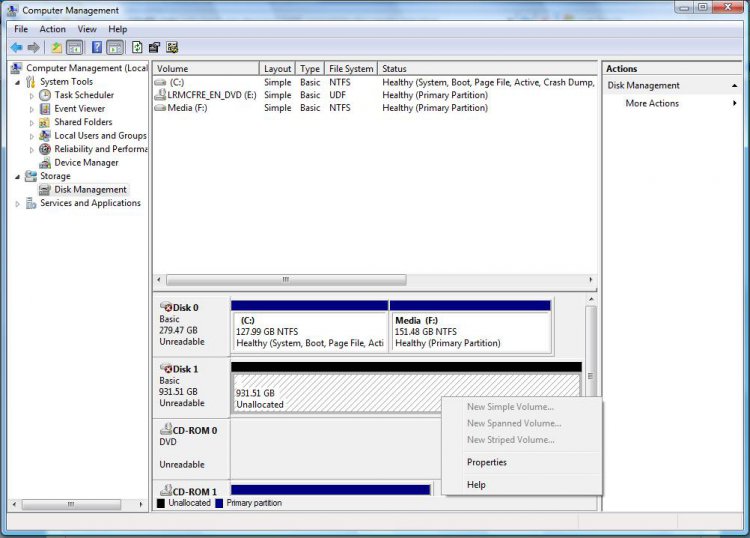Image resolution: width=750 pixels, height=538 pixels.
Task: Expand Local Users and Groups node
Action: (32, 136)
